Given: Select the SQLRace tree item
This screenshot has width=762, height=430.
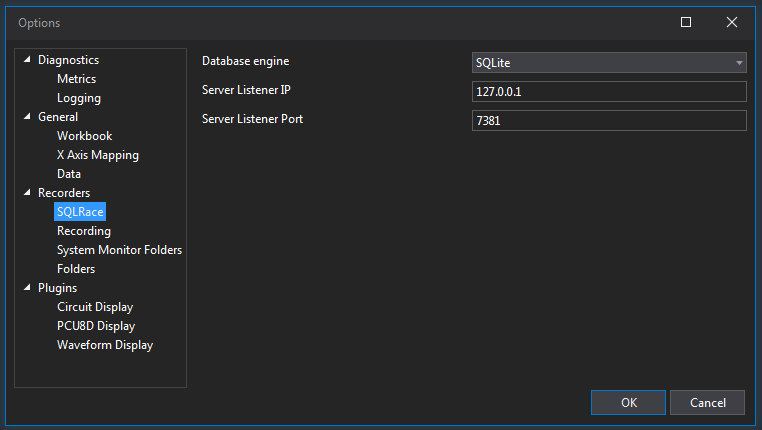Looking at the screenshot, I should (x=80, y=212).
